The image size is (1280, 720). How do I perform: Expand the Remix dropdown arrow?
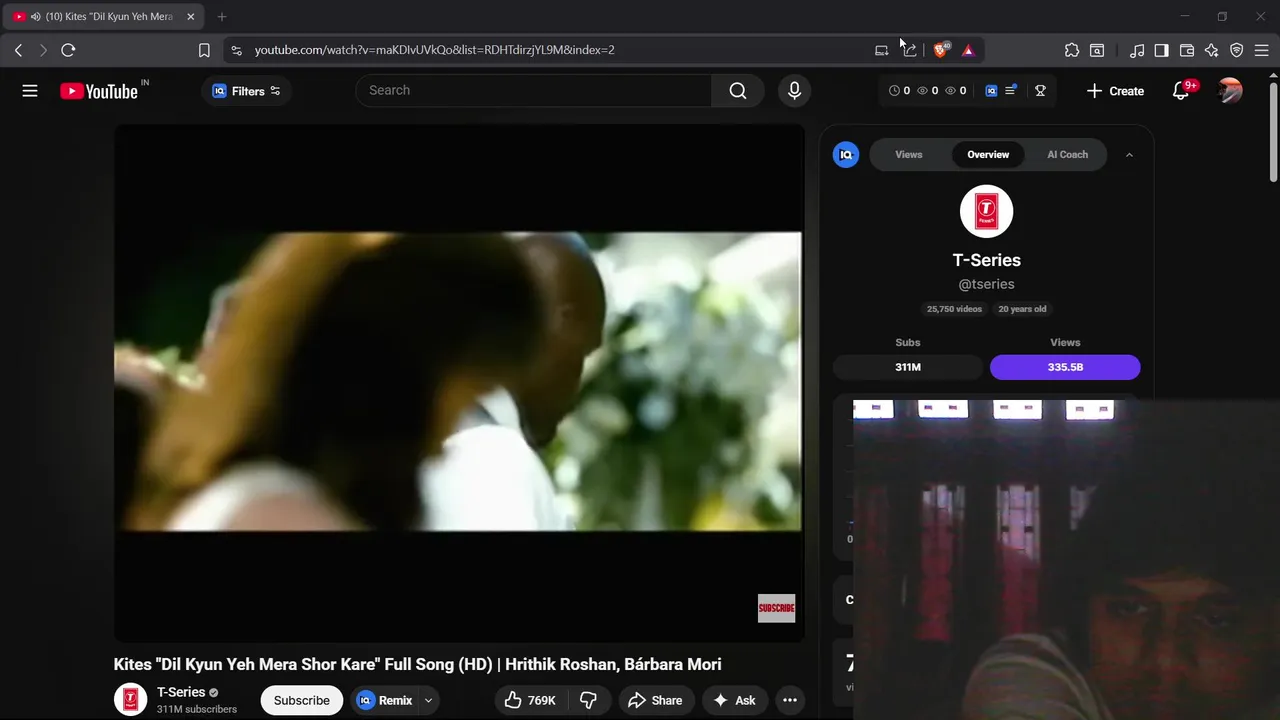[428, 700]
